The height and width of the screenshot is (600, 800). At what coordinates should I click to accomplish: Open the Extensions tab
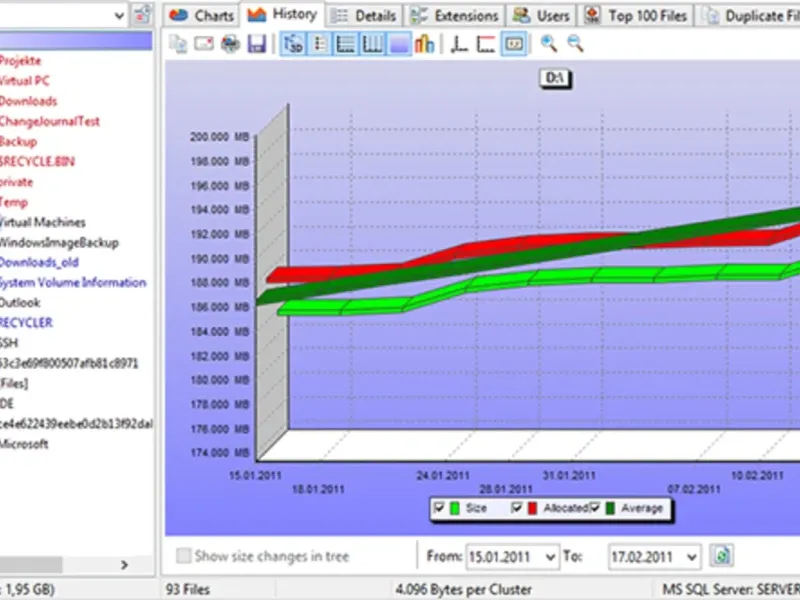tap(455, 16)
